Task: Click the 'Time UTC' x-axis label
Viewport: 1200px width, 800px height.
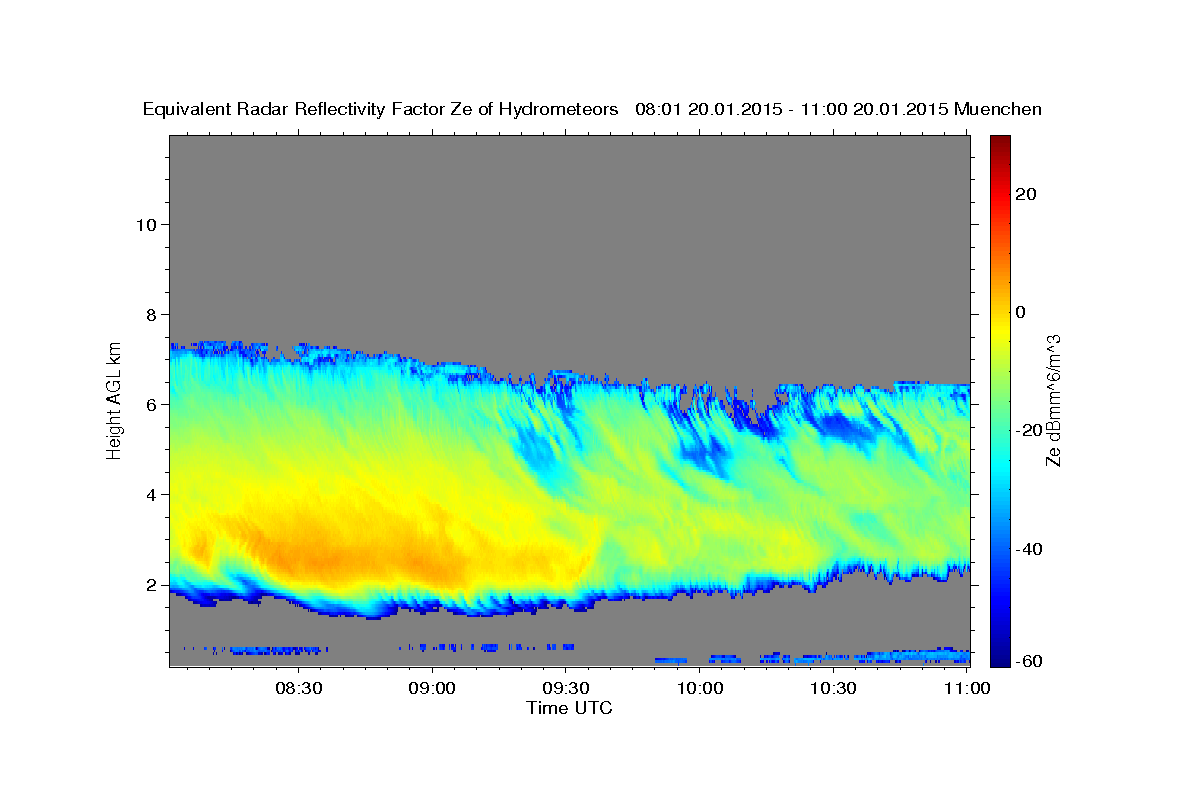Action: click(569, 708)
